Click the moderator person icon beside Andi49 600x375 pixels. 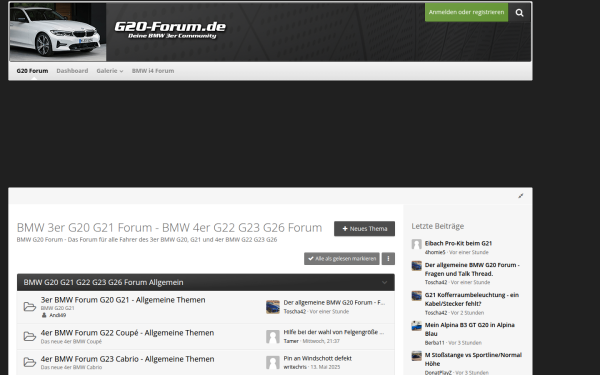[44, 315]
